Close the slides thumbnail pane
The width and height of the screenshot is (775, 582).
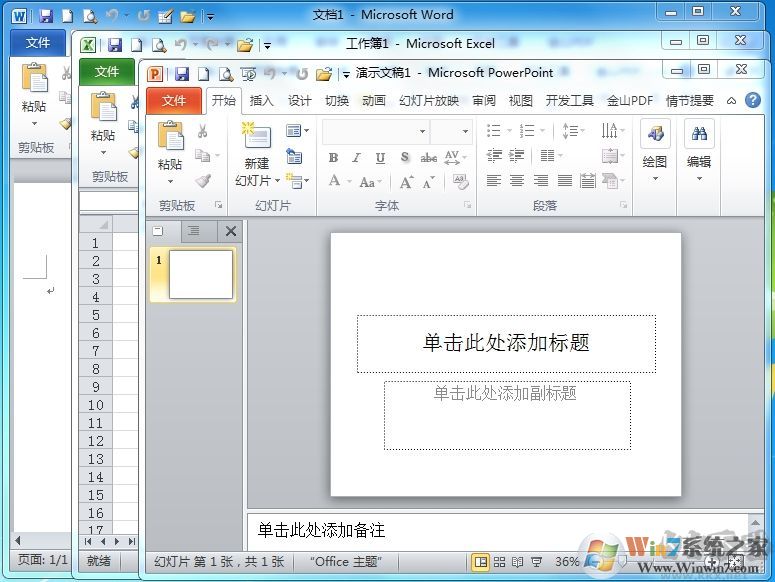(230, 231)
